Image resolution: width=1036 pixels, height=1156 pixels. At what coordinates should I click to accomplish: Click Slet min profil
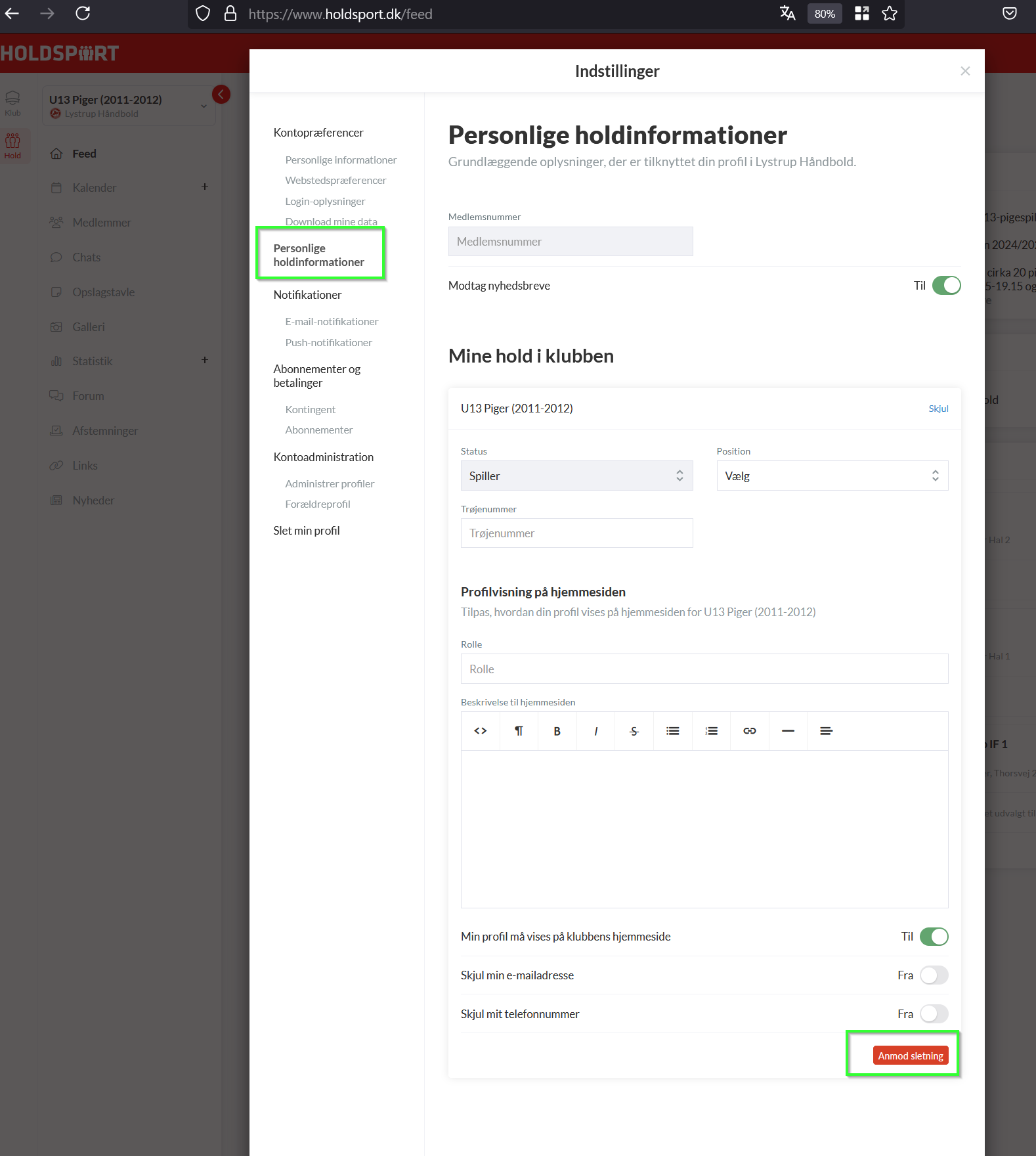pyautogui.click(x=307, y=531)
